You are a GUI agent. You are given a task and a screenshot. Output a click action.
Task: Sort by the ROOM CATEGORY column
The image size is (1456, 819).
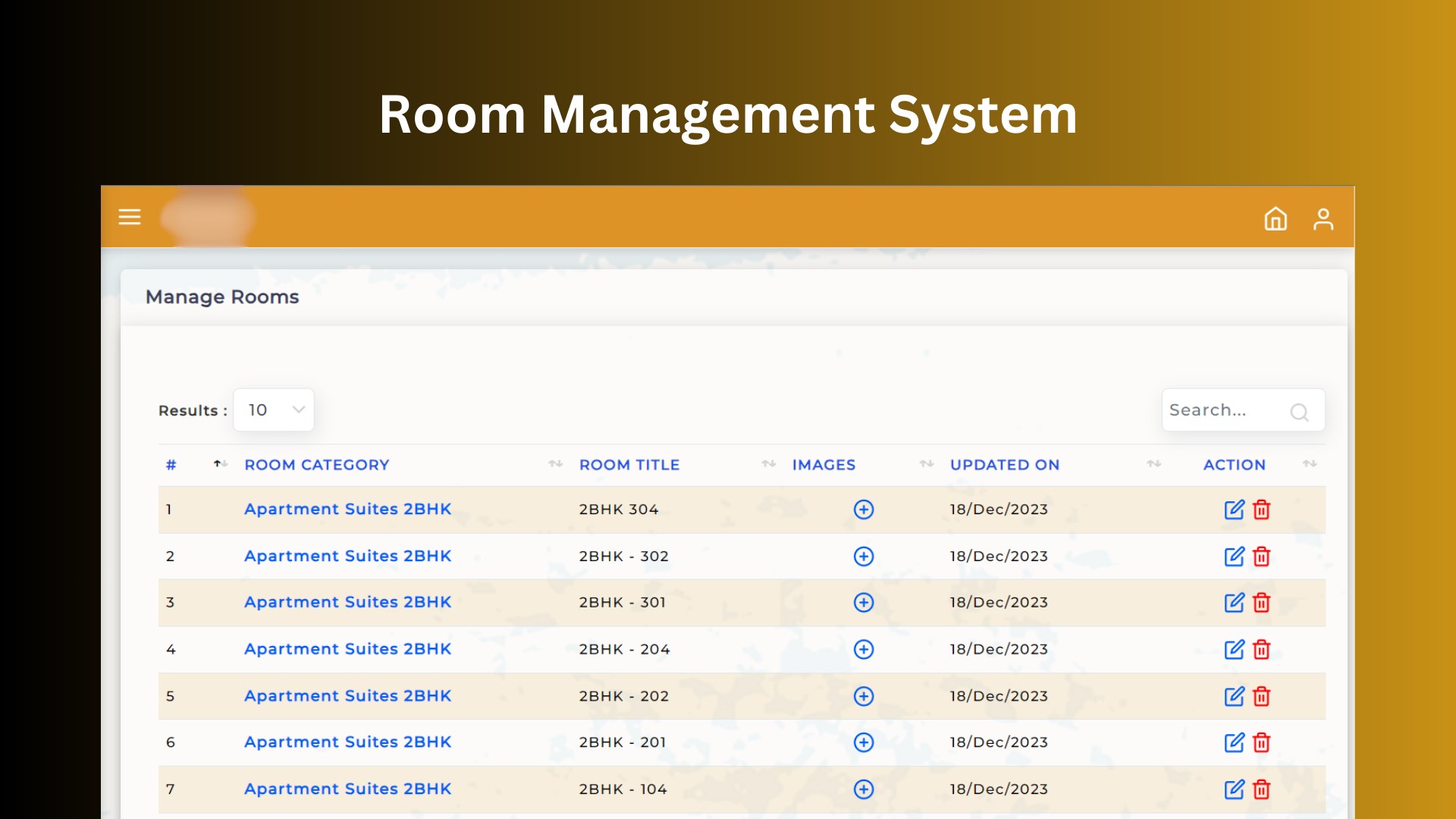317,465
